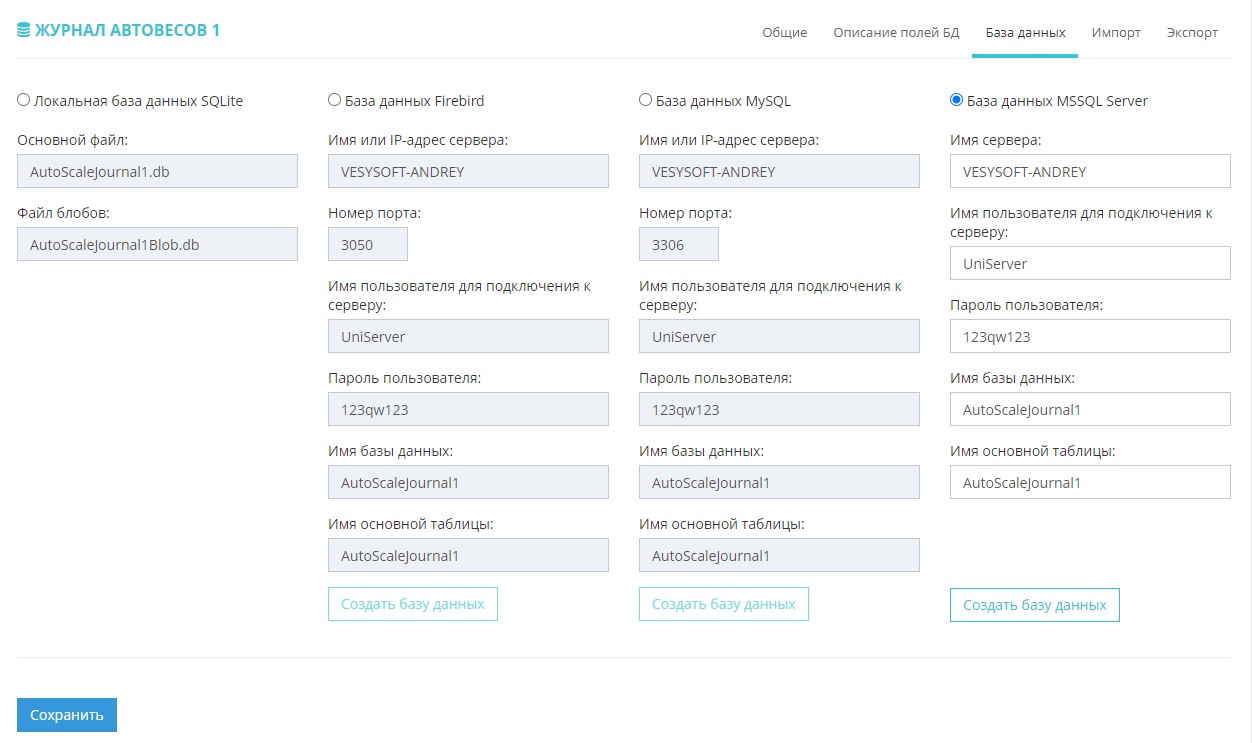The width and height of the screenshot is (1252, 743).
Task: Click the MSSQL Имя базы данных field
Action: [x=1090, y=409]
